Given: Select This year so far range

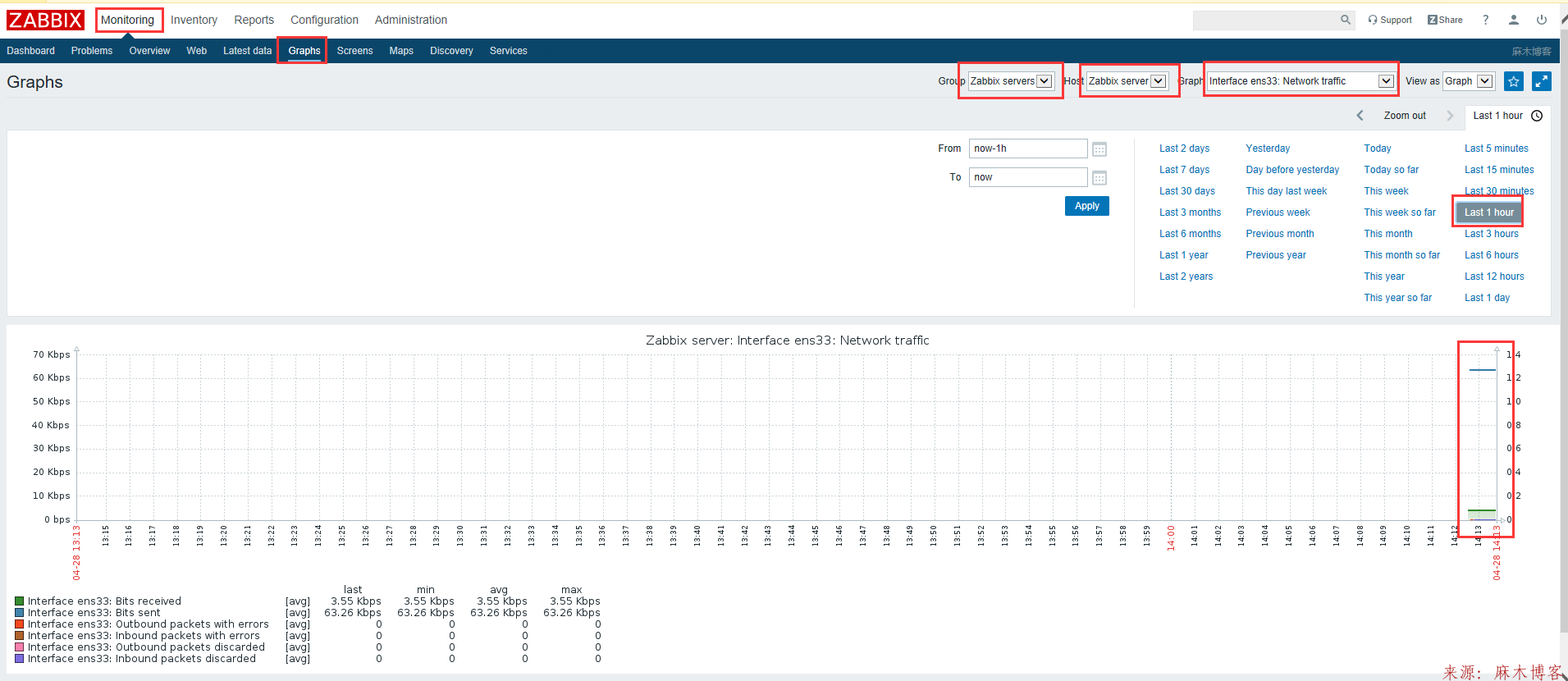Looking at the screenshot, I should [1397, 298].
